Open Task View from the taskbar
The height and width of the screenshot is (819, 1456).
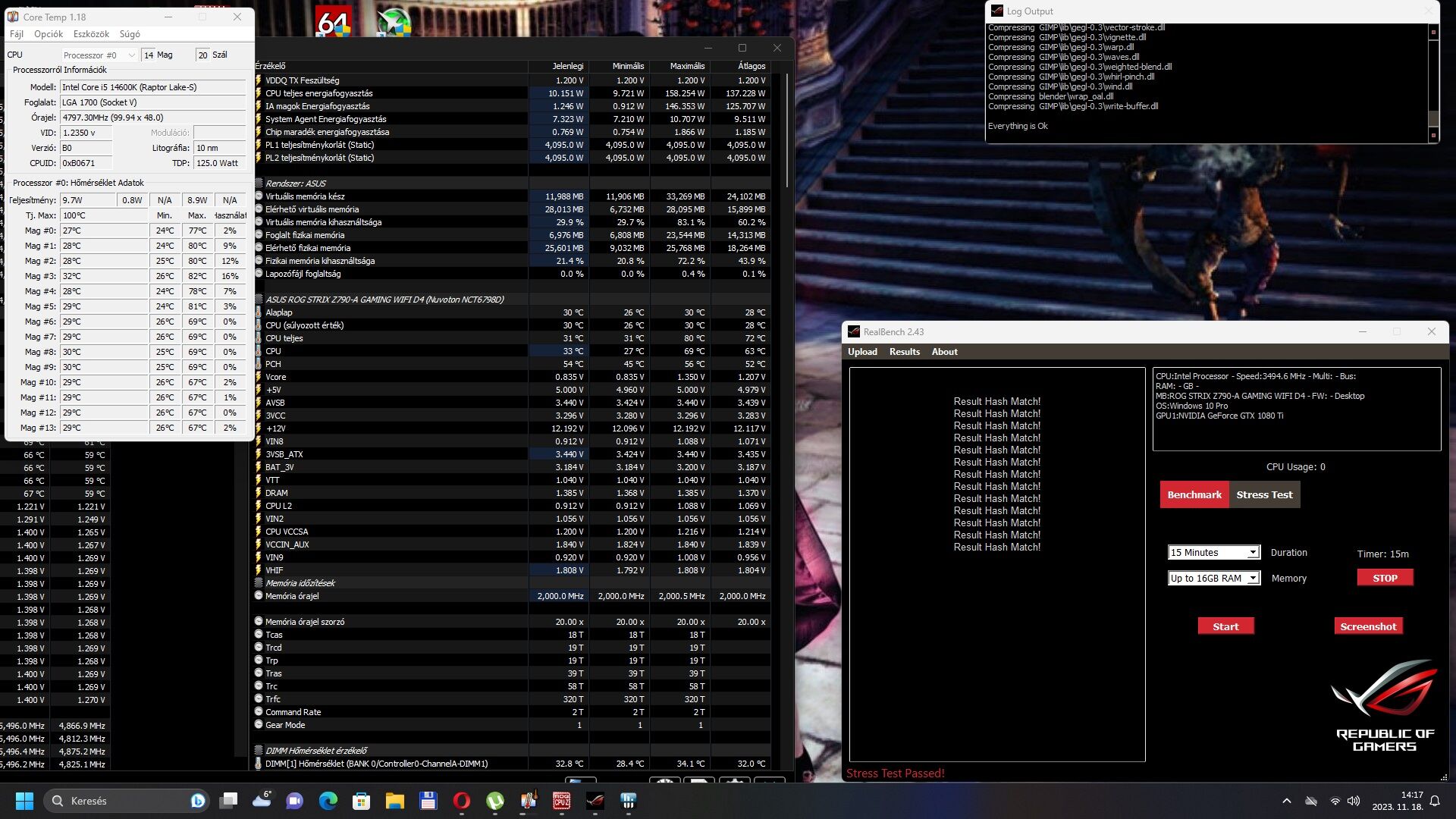pos(228,801)
